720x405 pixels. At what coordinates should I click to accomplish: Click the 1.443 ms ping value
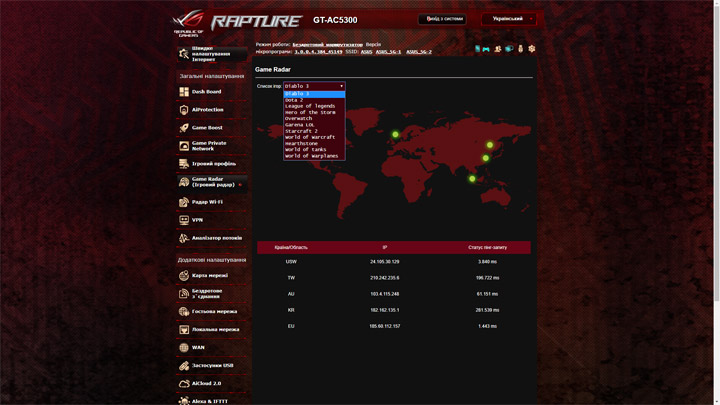(487, 326)
